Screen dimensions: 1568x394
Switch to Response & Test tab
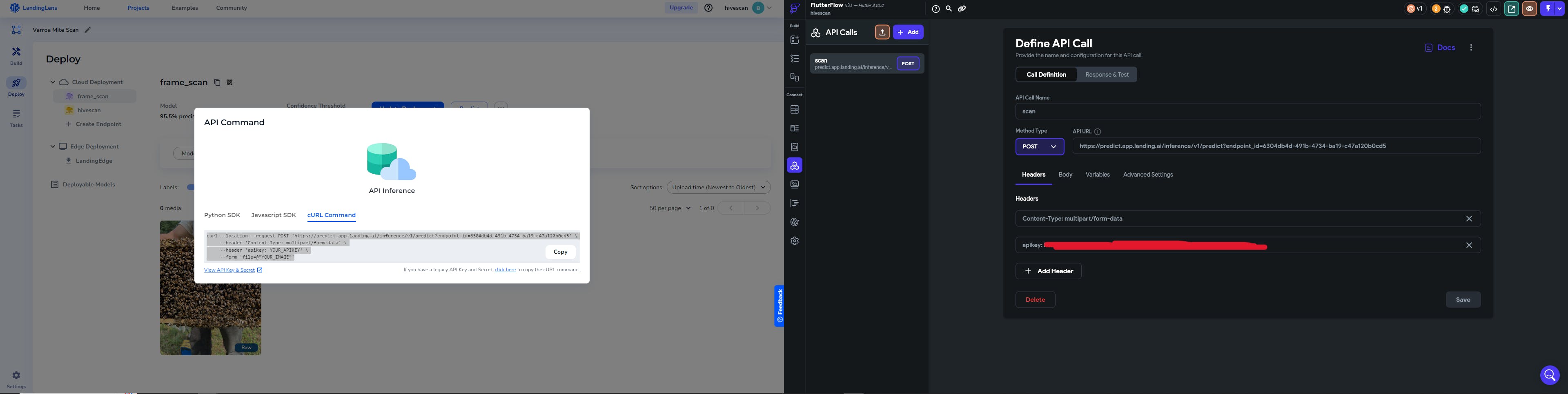click(x=1107, y=75)
